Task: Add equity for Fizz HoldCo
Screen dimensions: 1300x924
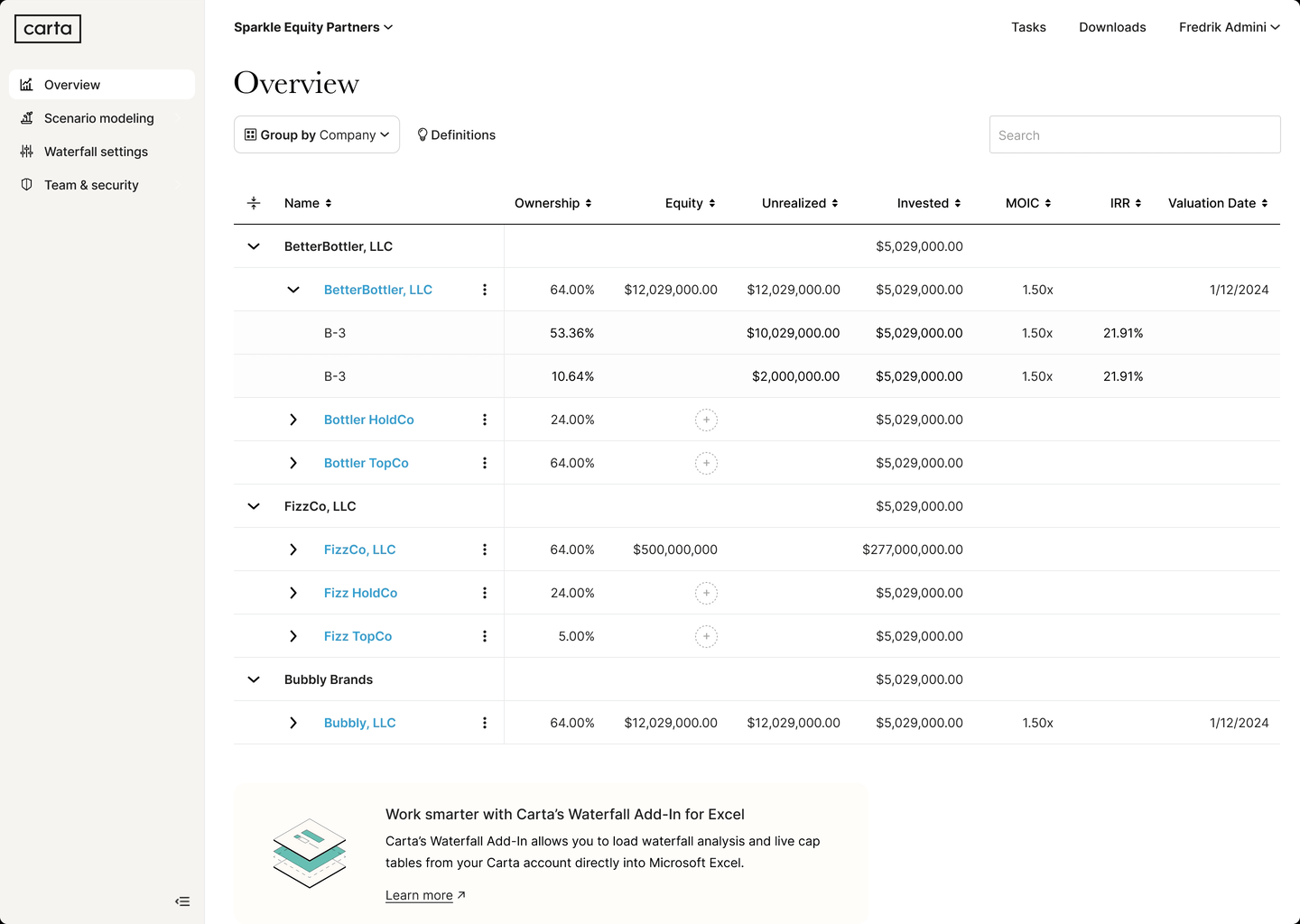Action: coord(706,593)
